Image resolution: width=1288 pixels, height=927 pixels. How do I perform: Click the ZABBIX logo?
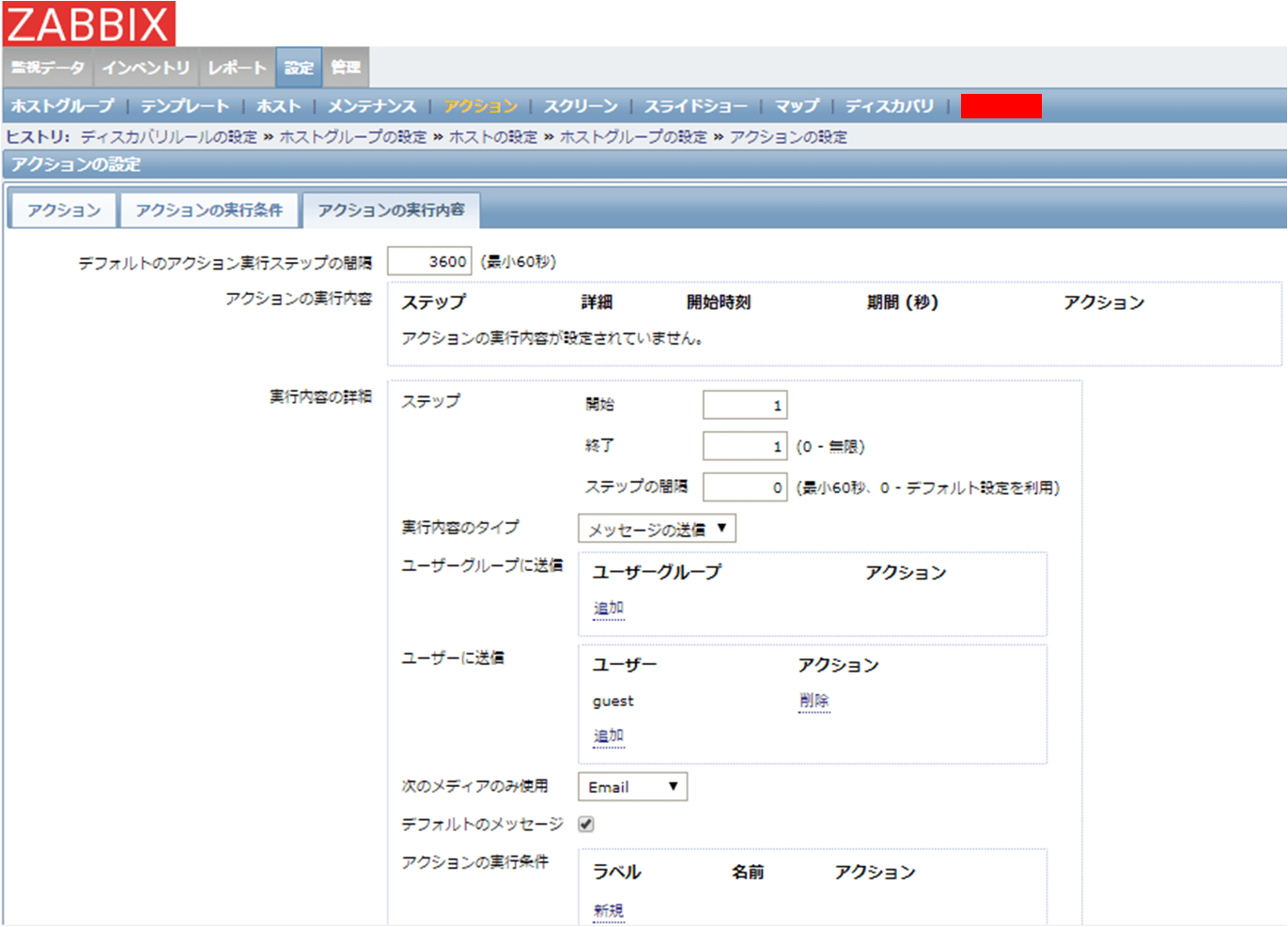88,23
